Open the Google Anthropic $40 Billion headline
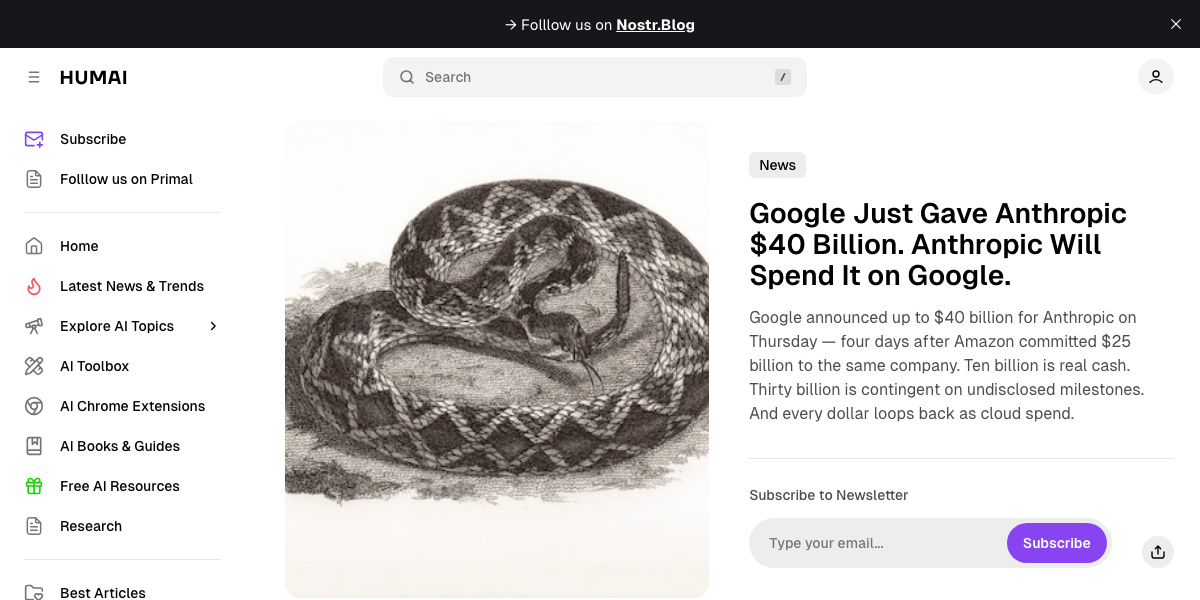Image resolution: width=1200 pixels, height=600 pixels. point(938,244)
